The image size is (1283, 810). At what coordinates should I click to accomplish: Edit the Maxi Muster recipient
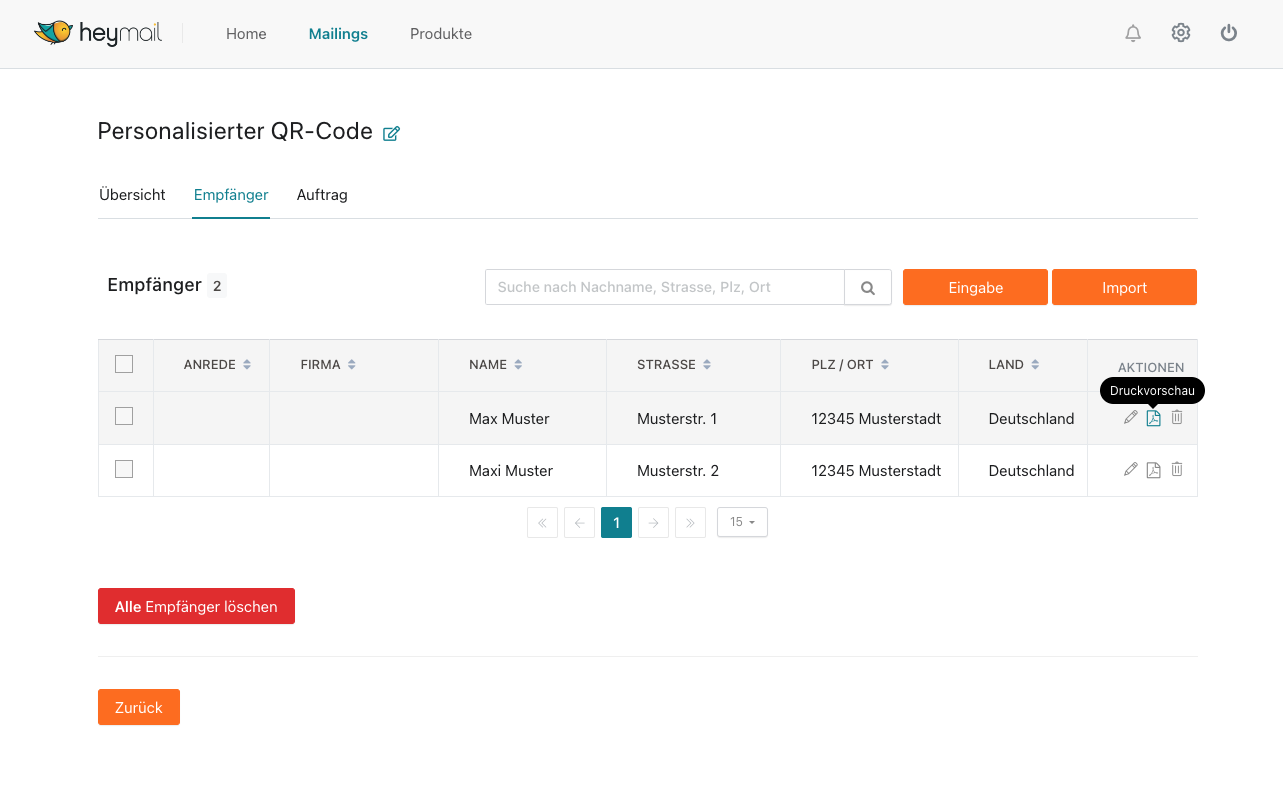pyautogui.click(x=1131, y=469)
